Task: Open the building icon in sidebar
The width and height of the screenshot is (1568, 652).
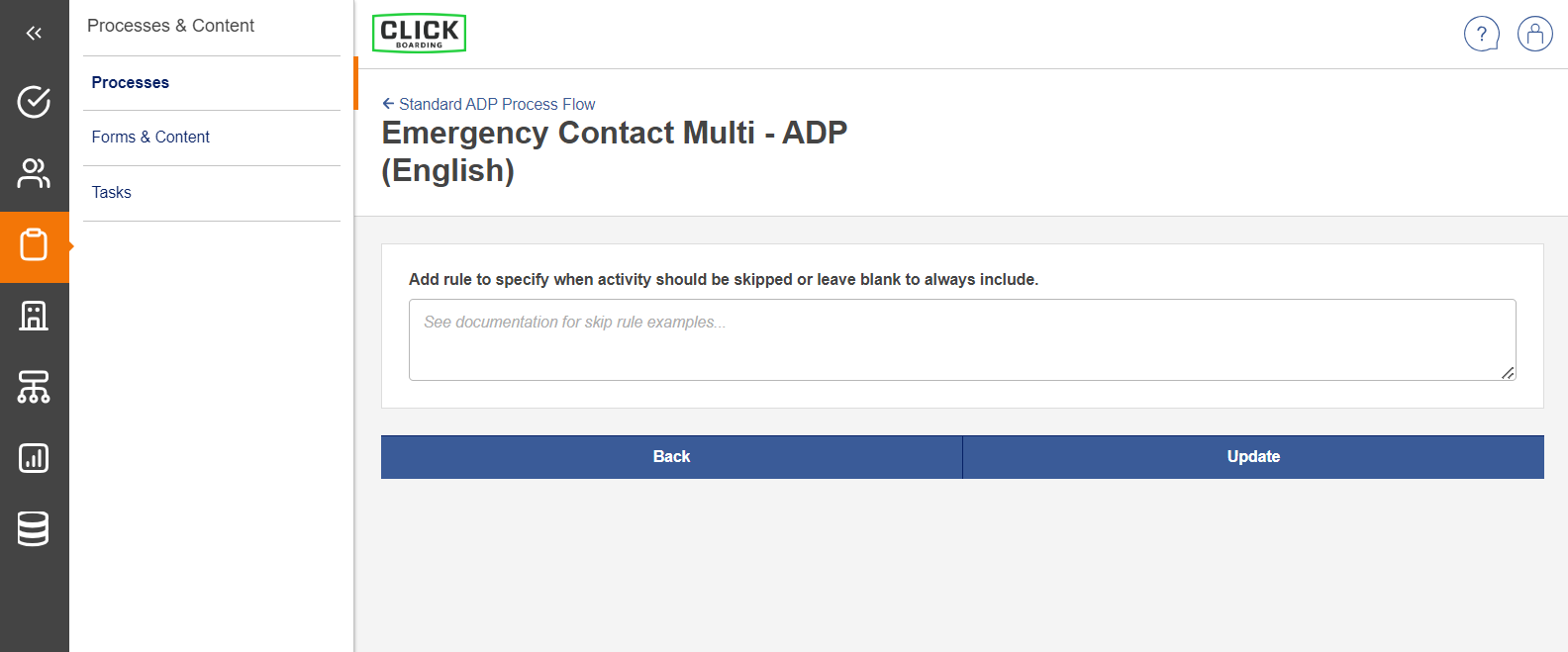Action: 34,316
